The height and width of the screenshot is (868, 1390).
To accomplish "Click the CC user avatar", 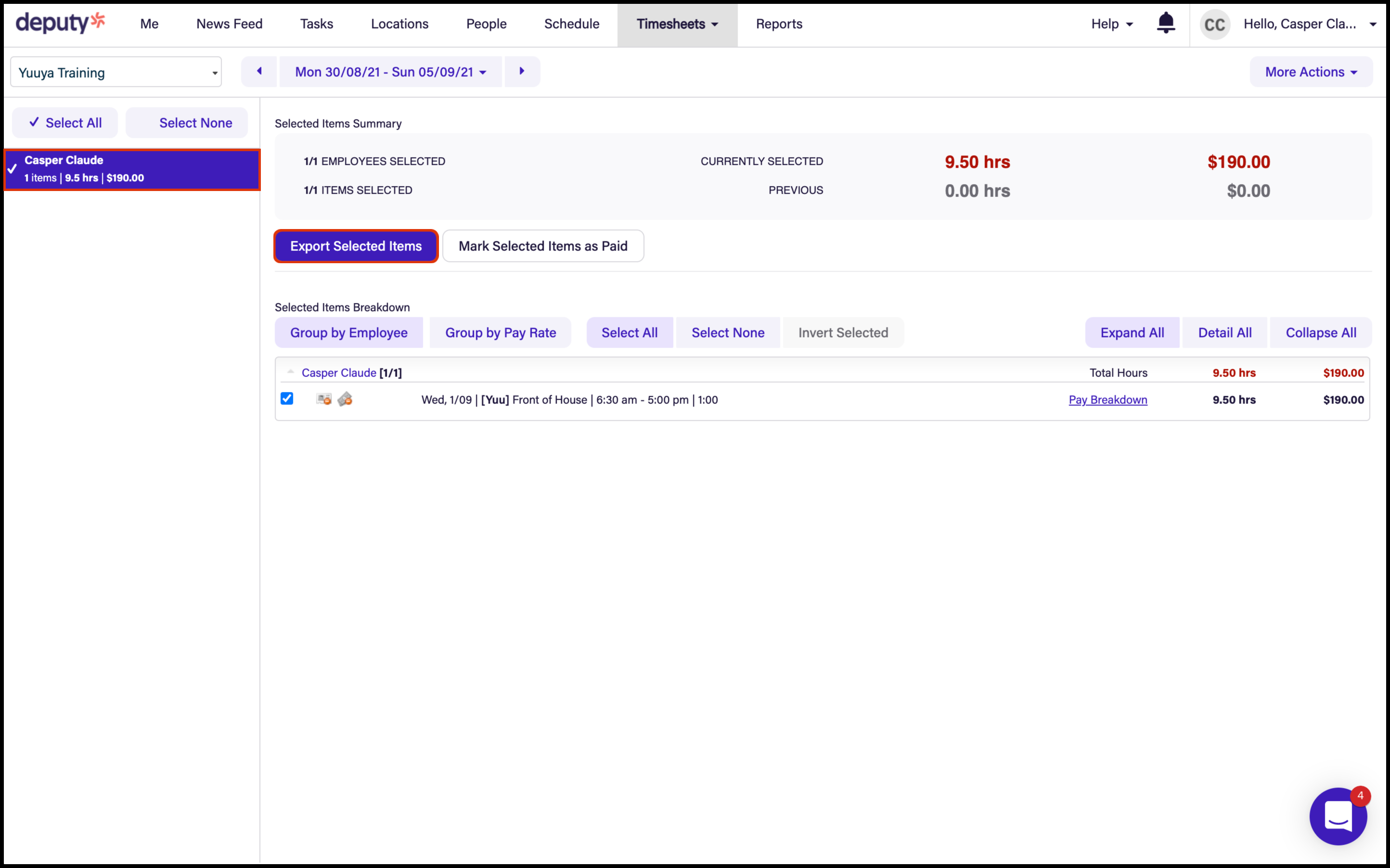I will click(1214, 24).
